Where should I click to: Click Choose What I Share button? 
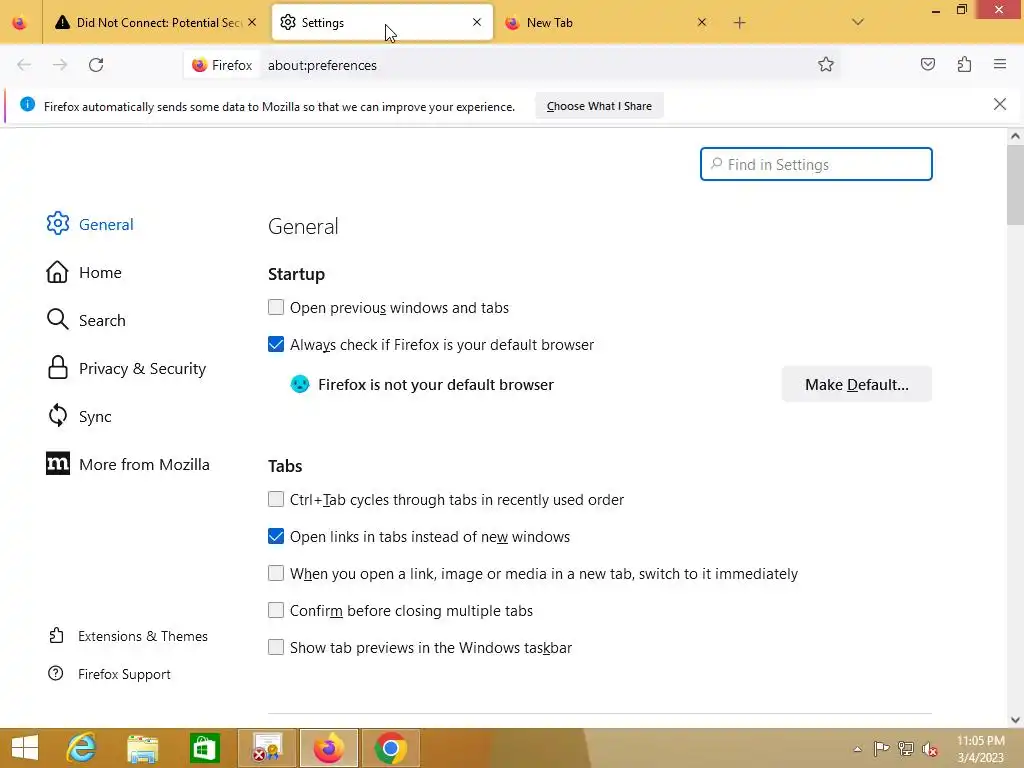tap(599, 106)
